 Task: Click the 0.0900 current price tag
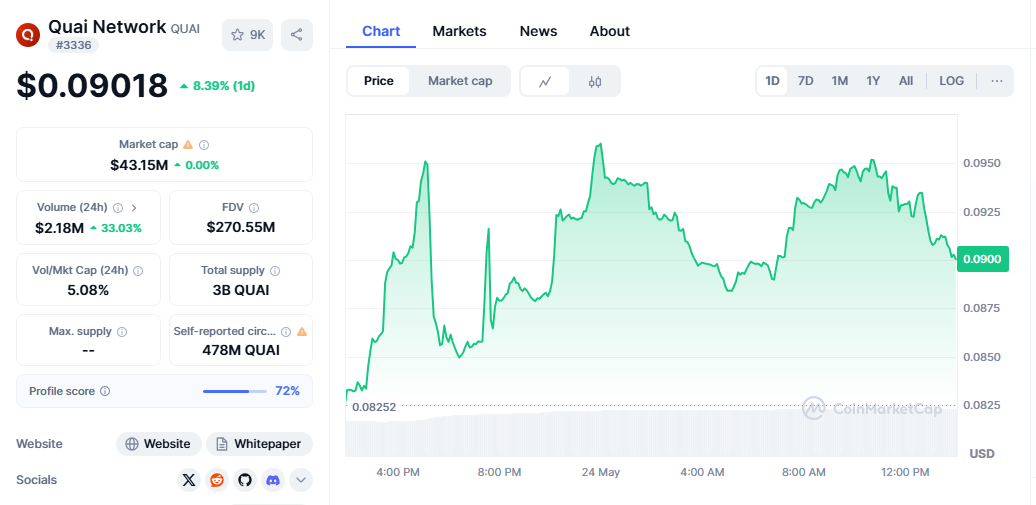(x=983, y=259)
